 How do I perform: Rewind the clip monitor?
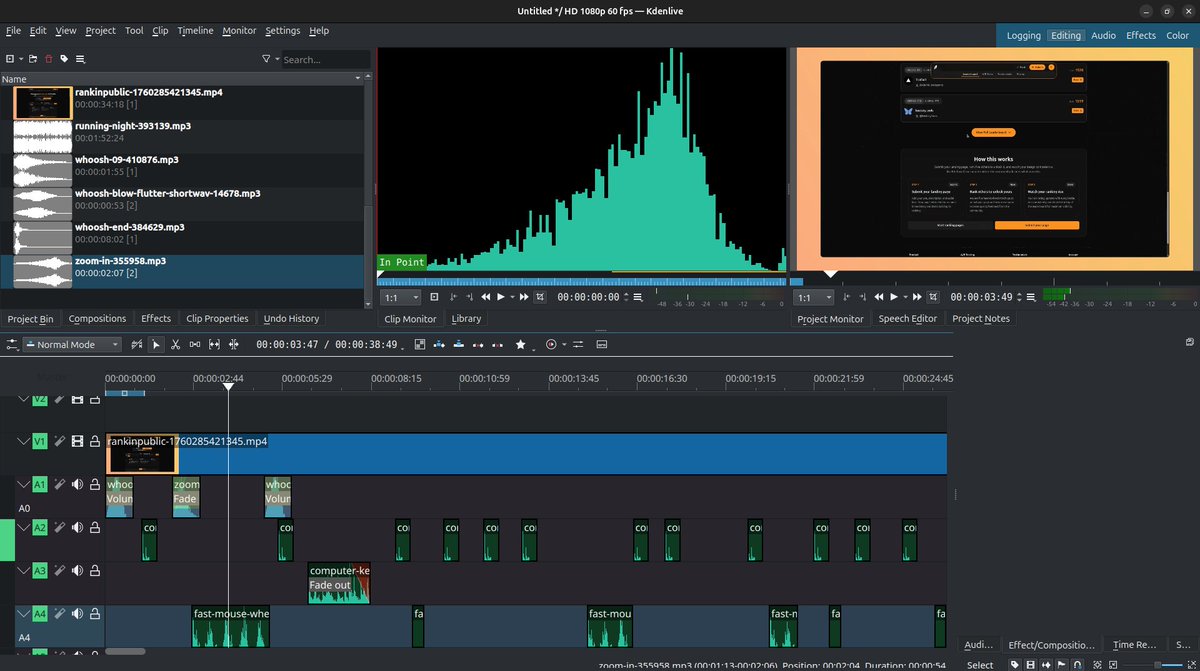(486, 297)
